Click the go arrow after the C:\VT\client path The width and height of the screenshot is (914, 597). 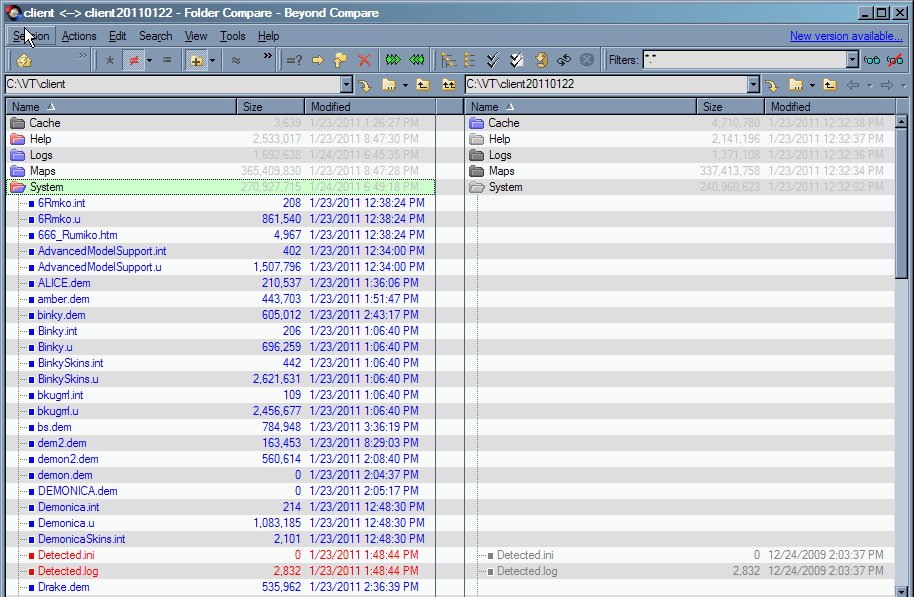pos(365,86)
